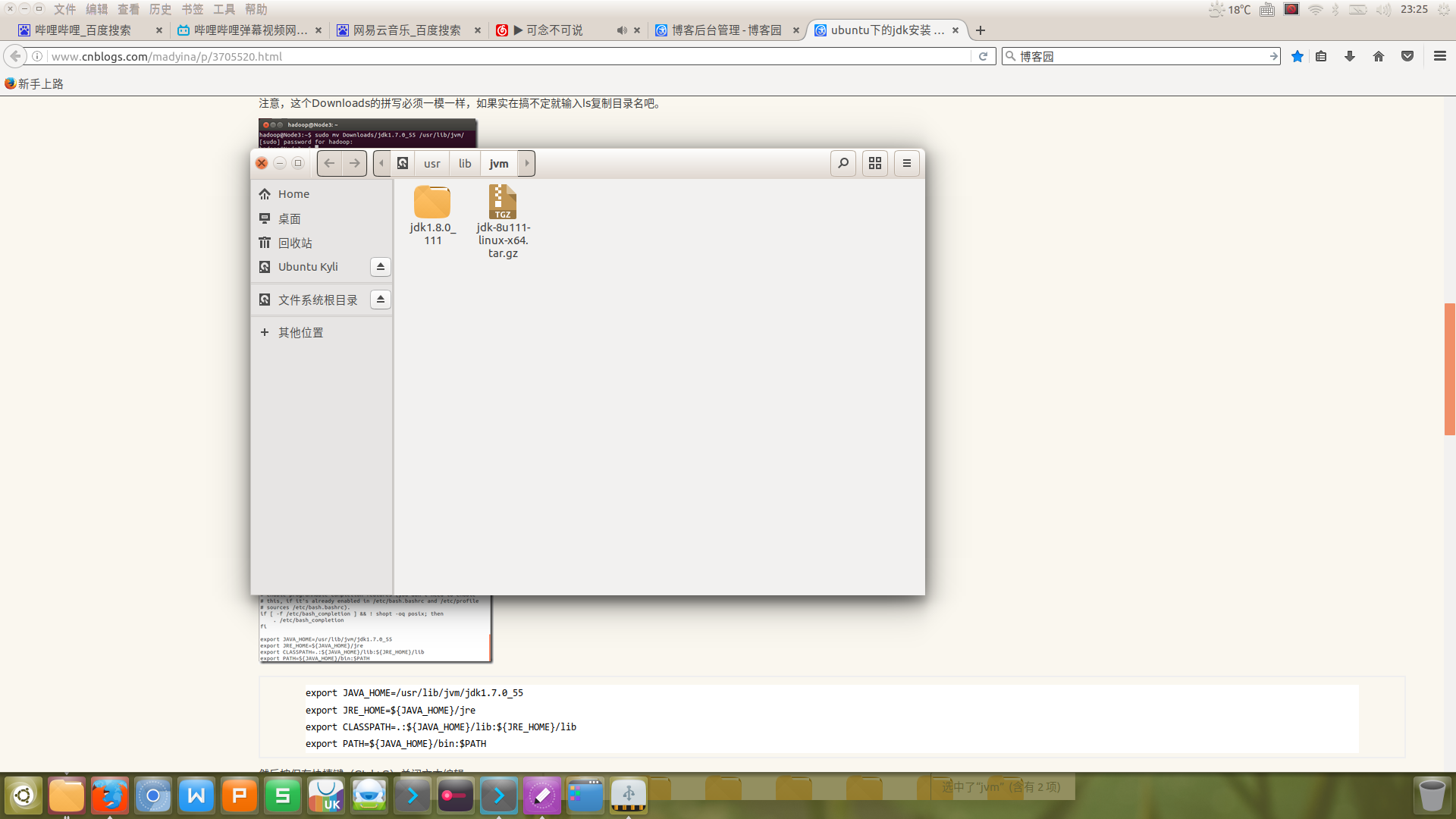
Task: Select the usr path segment
Action: point(431,163)
